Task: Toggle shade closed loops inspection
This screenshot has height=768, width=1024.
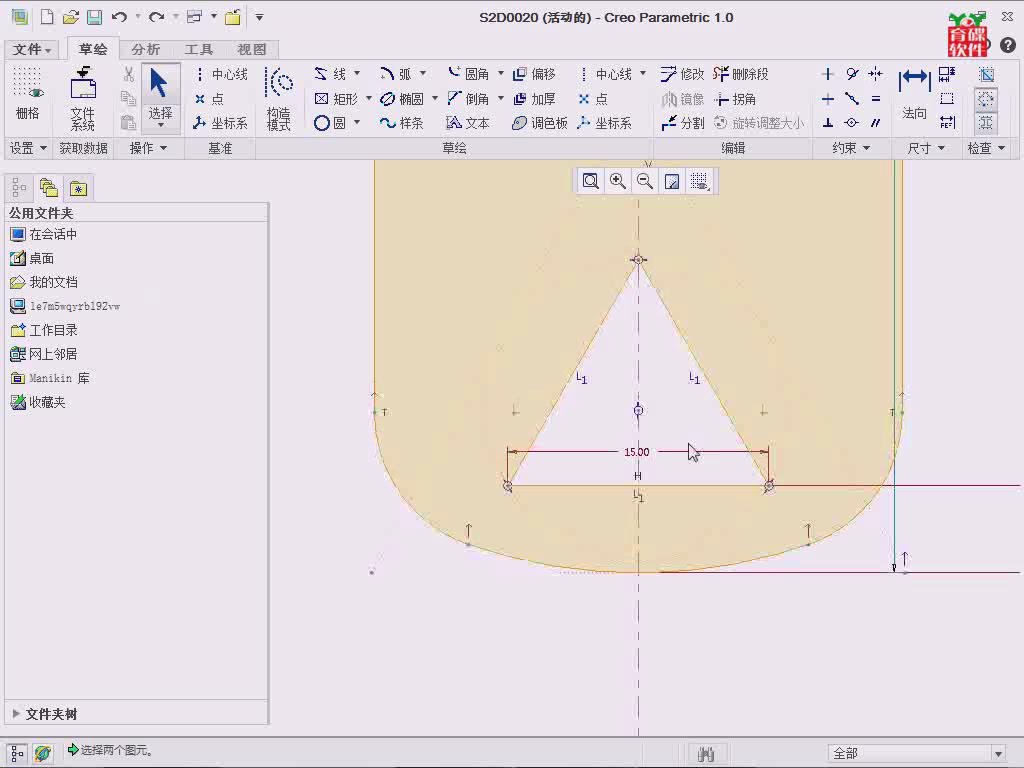Action: pos(986,123)
